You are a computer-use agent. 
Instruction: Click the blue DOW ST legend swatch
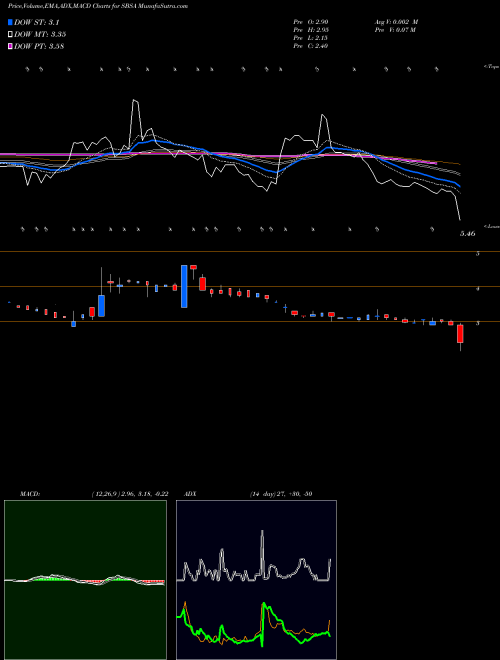pyautogui.click(x=11, y=22)
